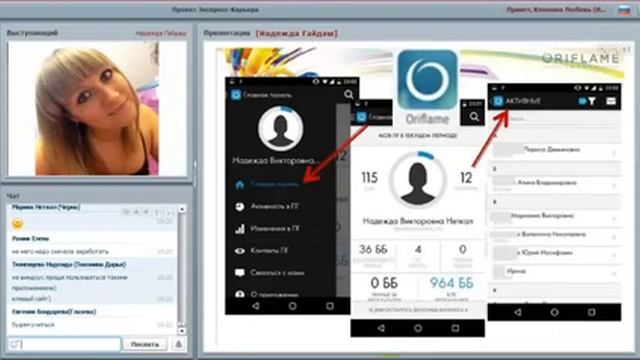Click the profile avatar in the left phone drawer

(281, 128)
